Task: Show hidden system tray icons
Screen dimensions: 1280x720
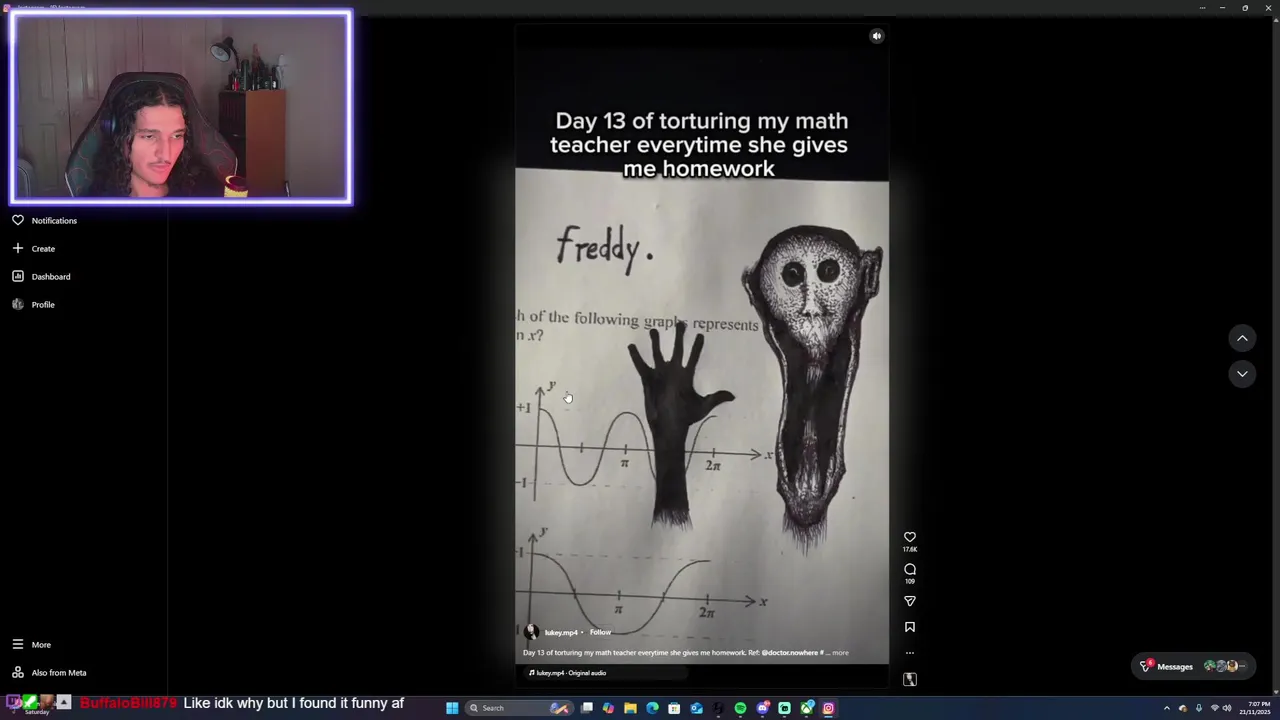Action: tap(1166, 708)
